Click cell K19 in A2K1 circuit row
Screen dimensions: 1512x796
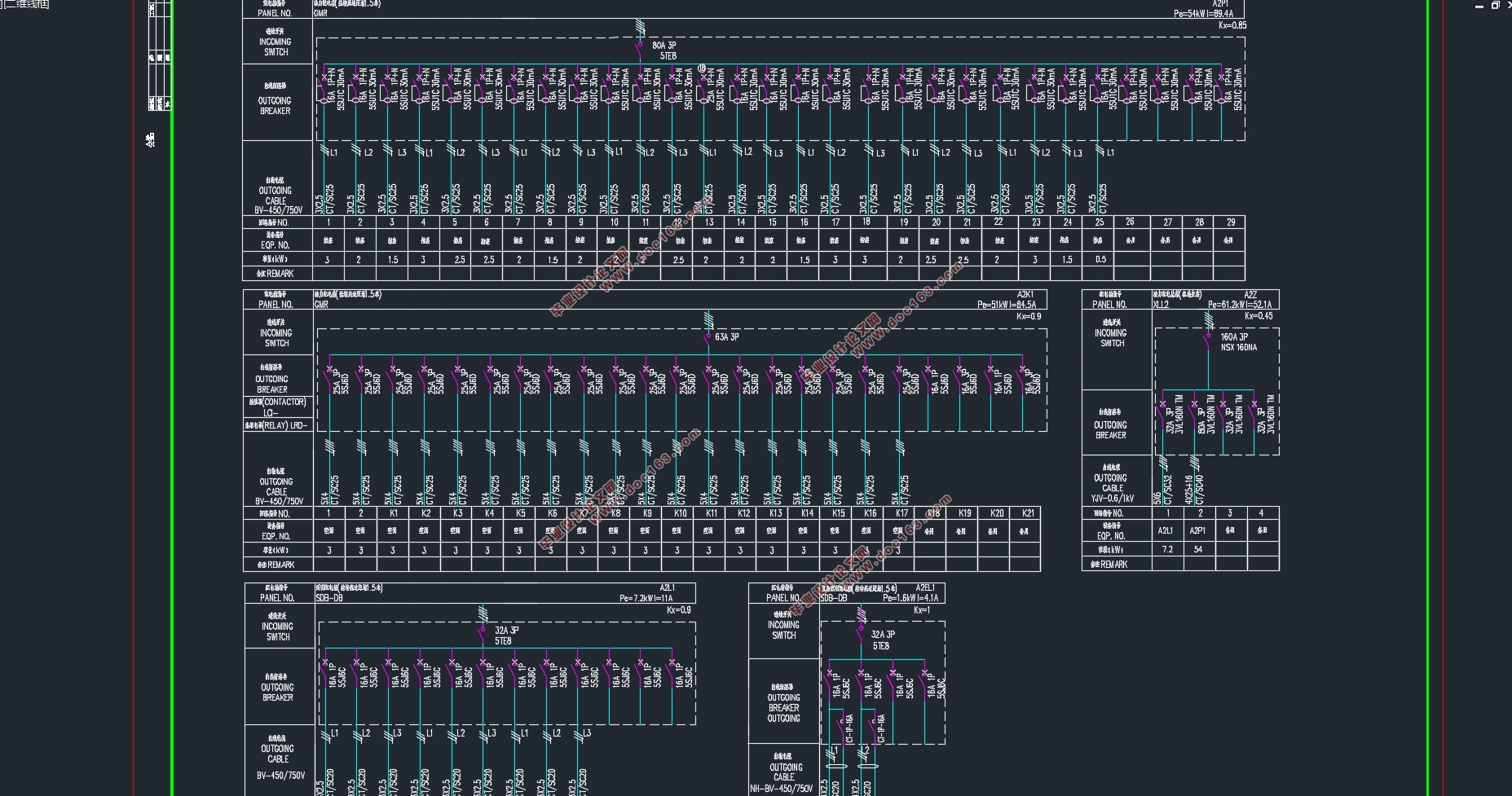[965, 513]
